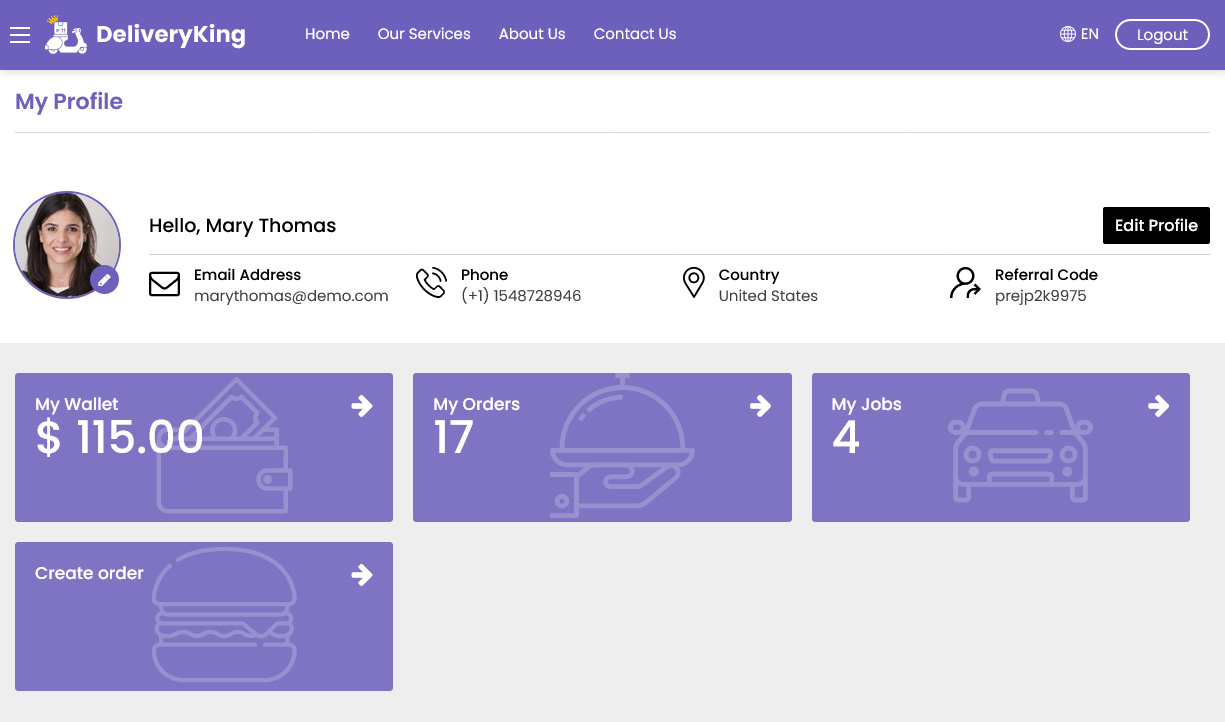This screenshot has height=722, width=1225.
Task: Click the arrow on My Orders card
Action: tap(760, 405)
